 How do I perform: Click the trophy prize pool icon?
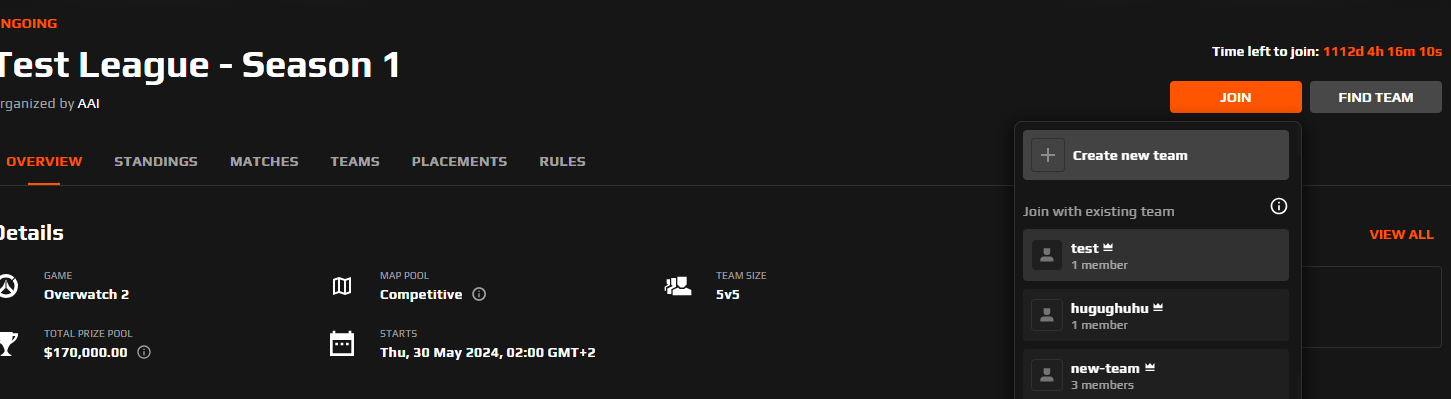click(x=8, y=343)
